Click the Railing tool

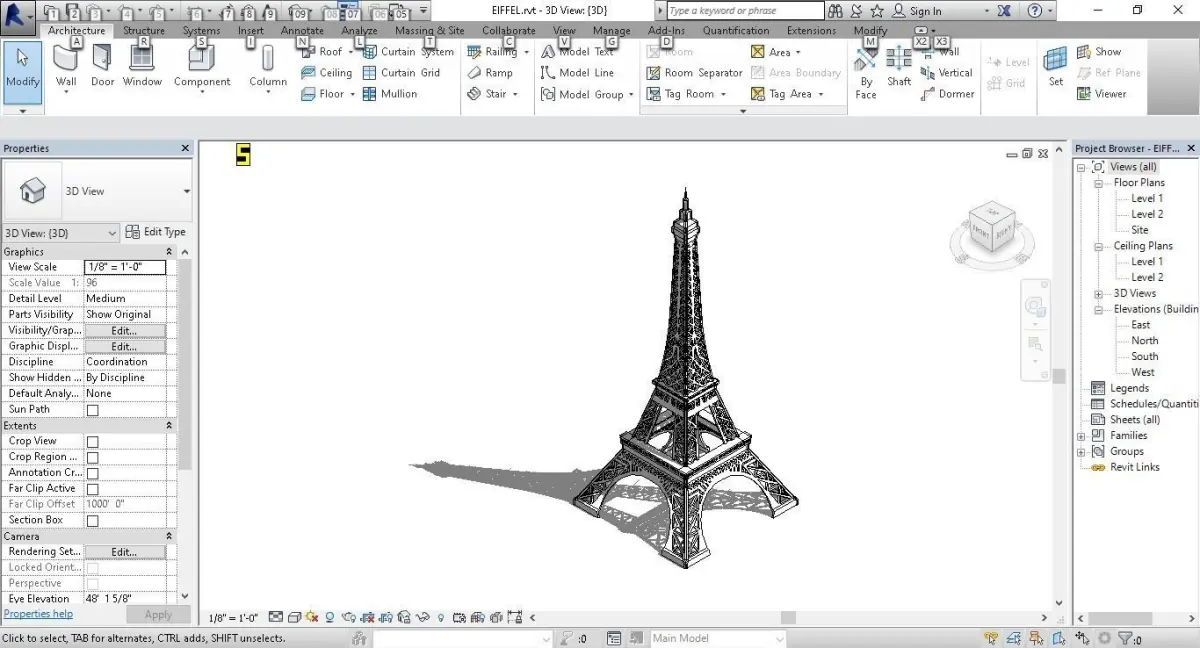tap(492, 52)
